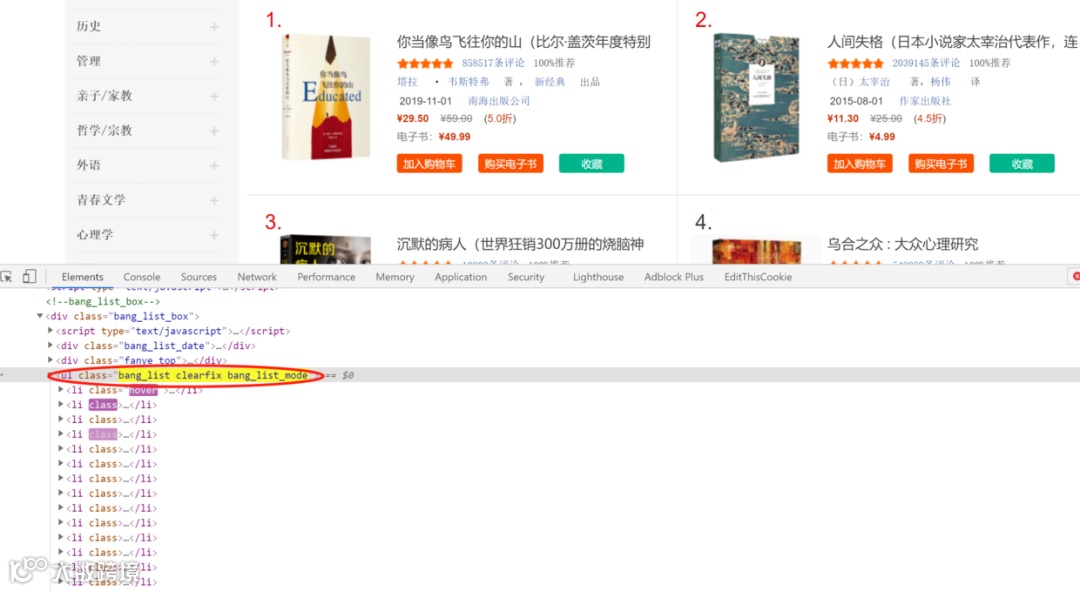Expand the 外语 category plus icon
The image size is (1080, 591).
pos(214,165)
